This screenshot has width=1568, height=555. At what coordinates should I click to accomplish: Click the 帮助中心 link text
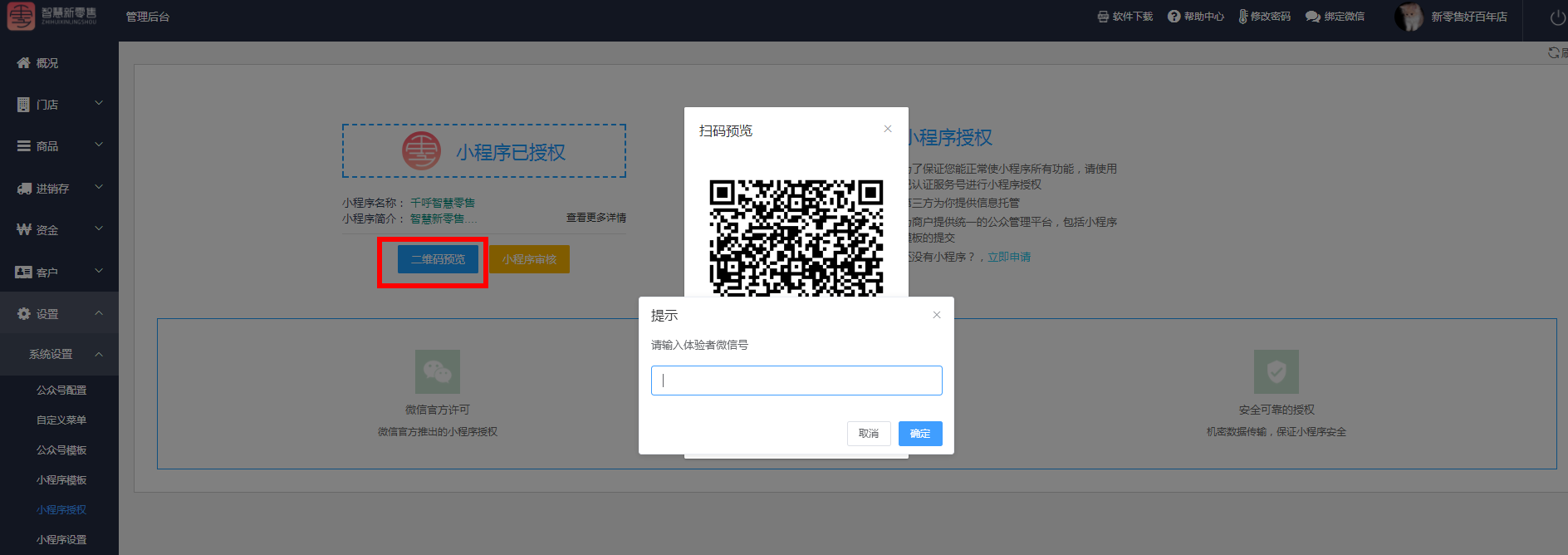(1204, 17)
